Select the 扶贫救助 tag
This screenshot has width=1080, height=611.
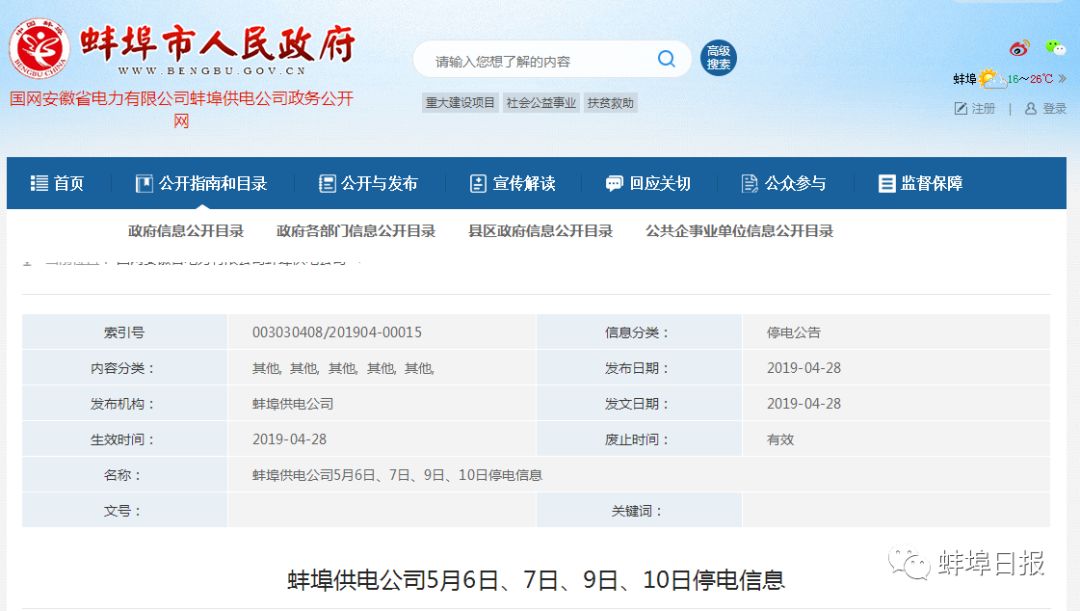(610, 103)
